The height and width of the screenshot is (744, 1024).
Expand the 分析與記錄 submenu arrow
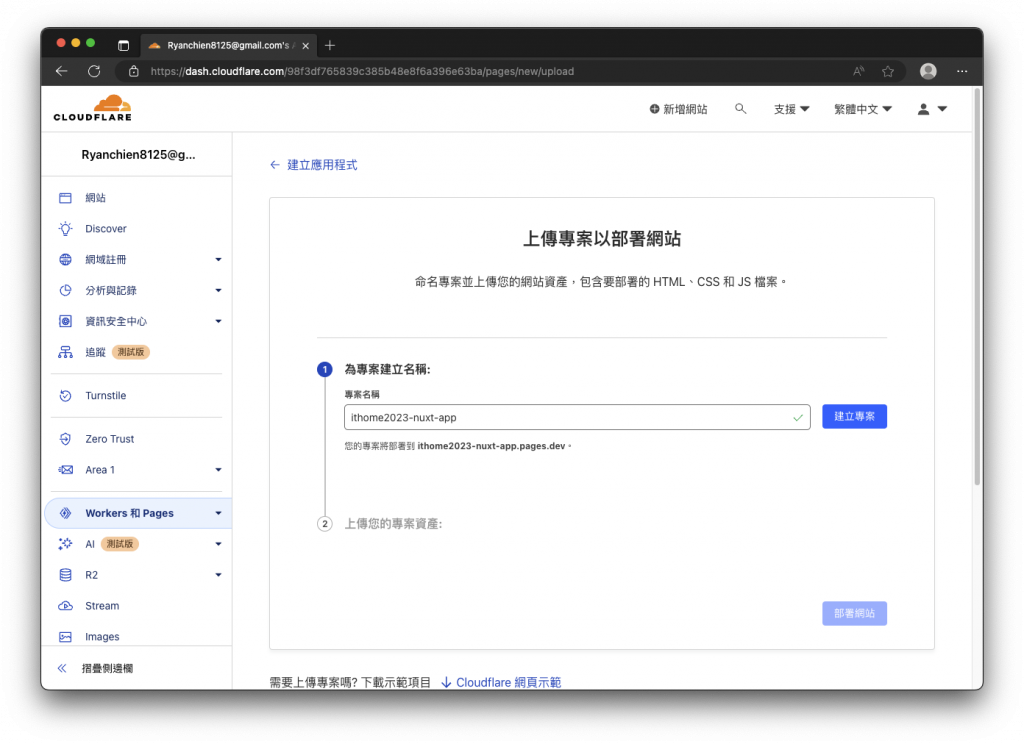click(x=218, y=290)
